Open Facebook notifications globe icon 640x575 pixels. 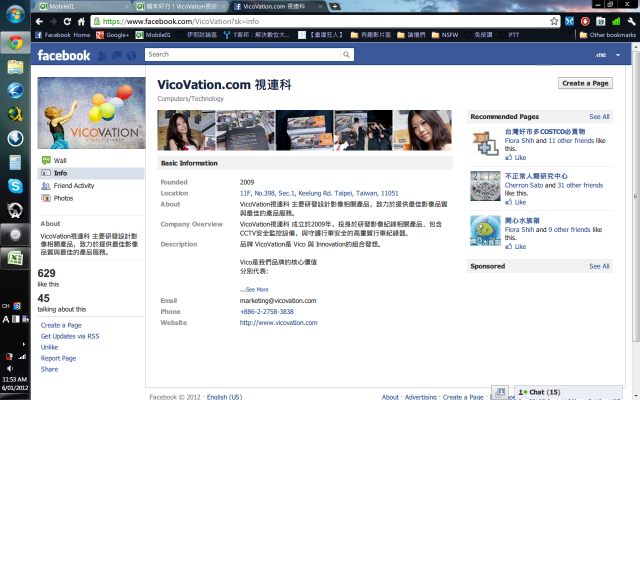131,56
